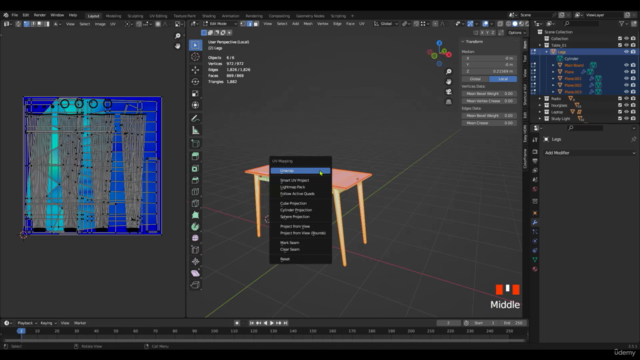640x360 pixels.
Task: Switch perspective/orthographic grid icon in viewport
Action: click(449, 102)
